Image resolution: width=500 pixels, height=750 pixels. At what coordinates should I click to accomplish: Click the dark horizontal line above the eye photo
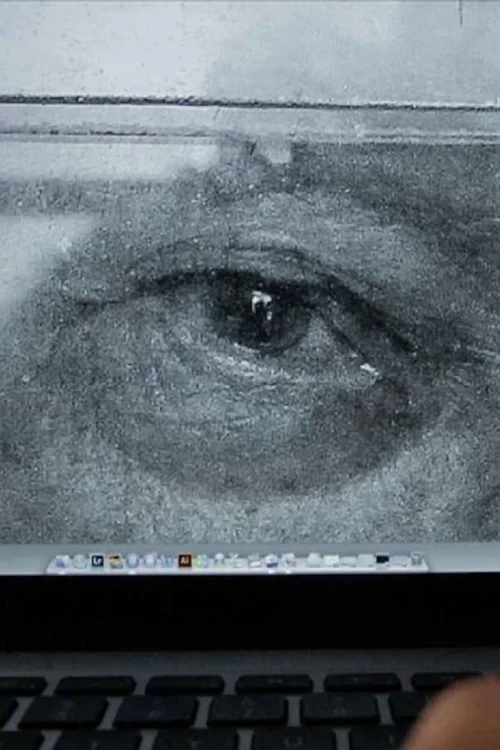tap(250, 102)
